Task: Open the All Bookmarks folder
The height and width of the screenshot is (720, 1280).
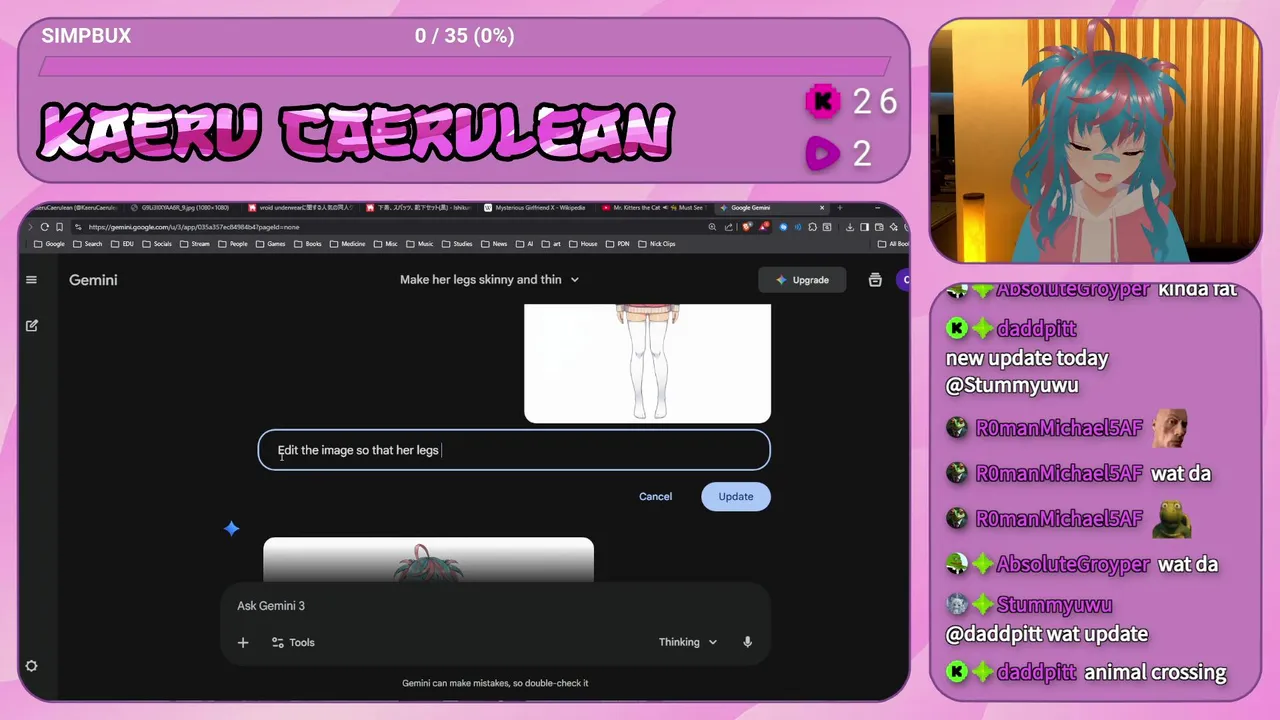Action: point(892,243)
